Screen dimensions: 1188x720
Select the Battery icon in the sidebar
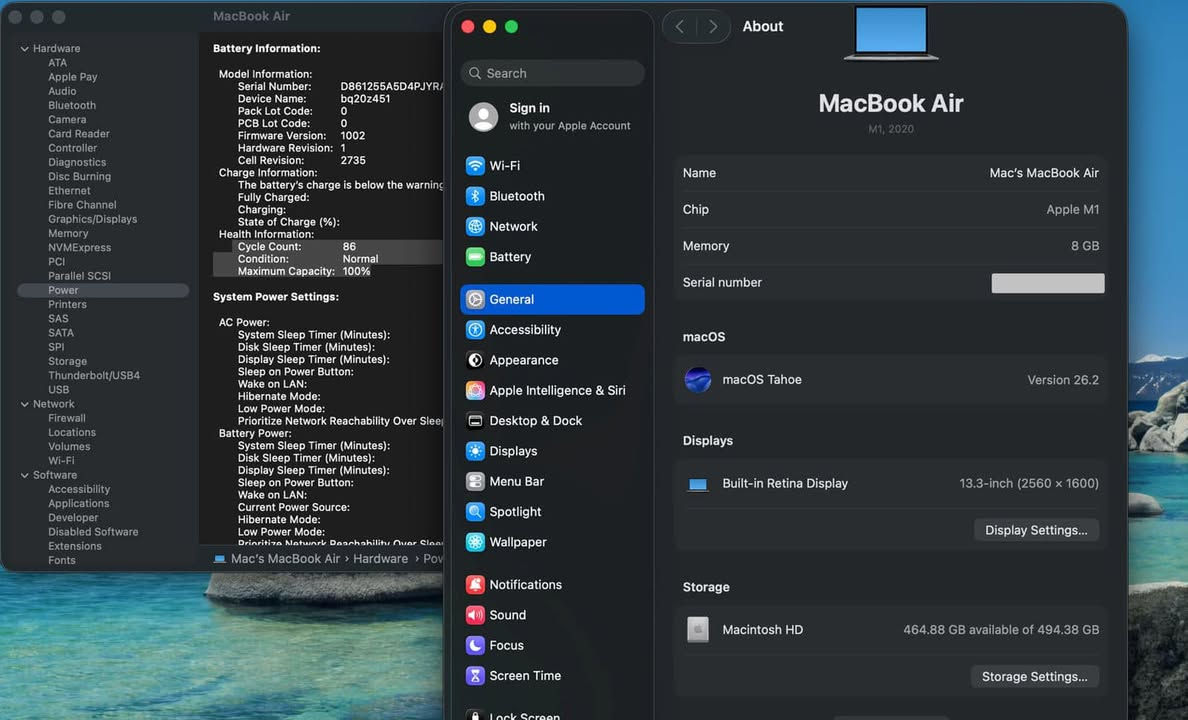point(476,257)
